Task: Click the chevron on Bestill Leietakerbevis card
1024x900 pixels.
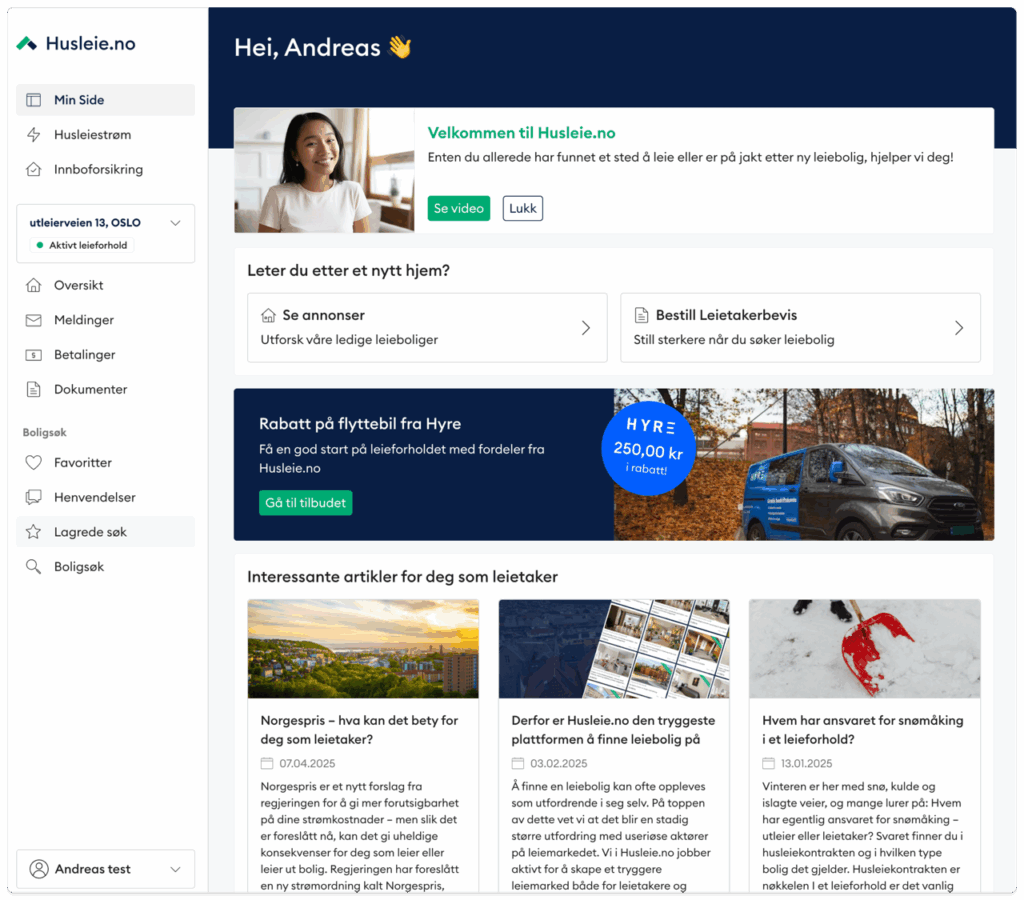Action: 958,328
